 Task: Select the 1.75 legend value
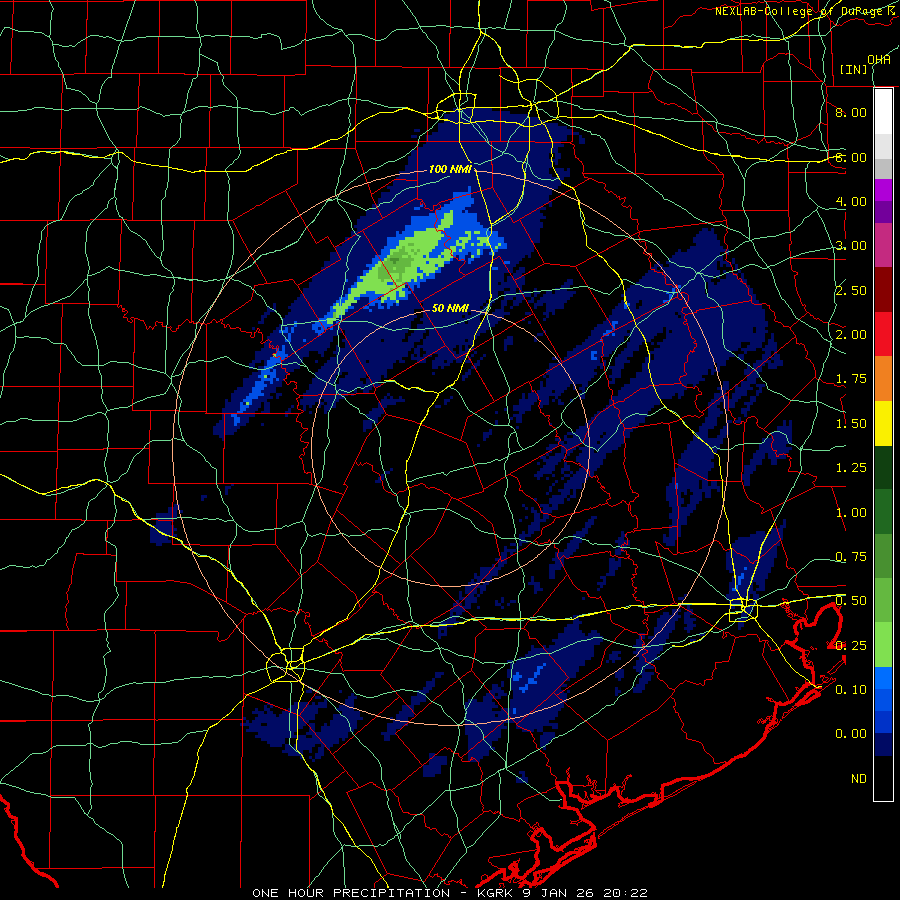851,379
